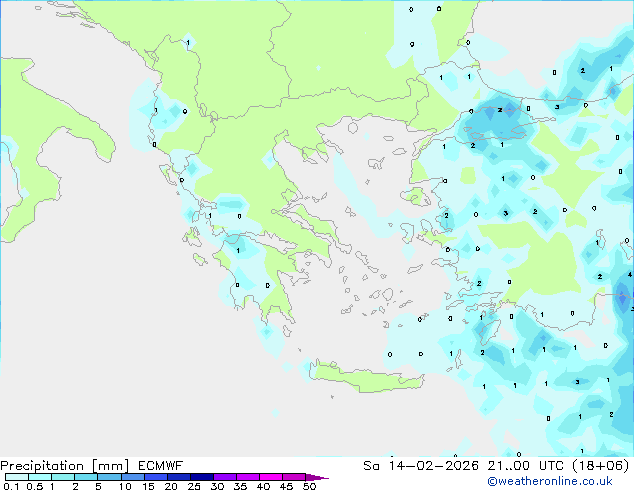The width and height of the screenshot is (634, 490).
Task: Click the legend label '40'
Action: pyautogui.click(x=263, y=486)
